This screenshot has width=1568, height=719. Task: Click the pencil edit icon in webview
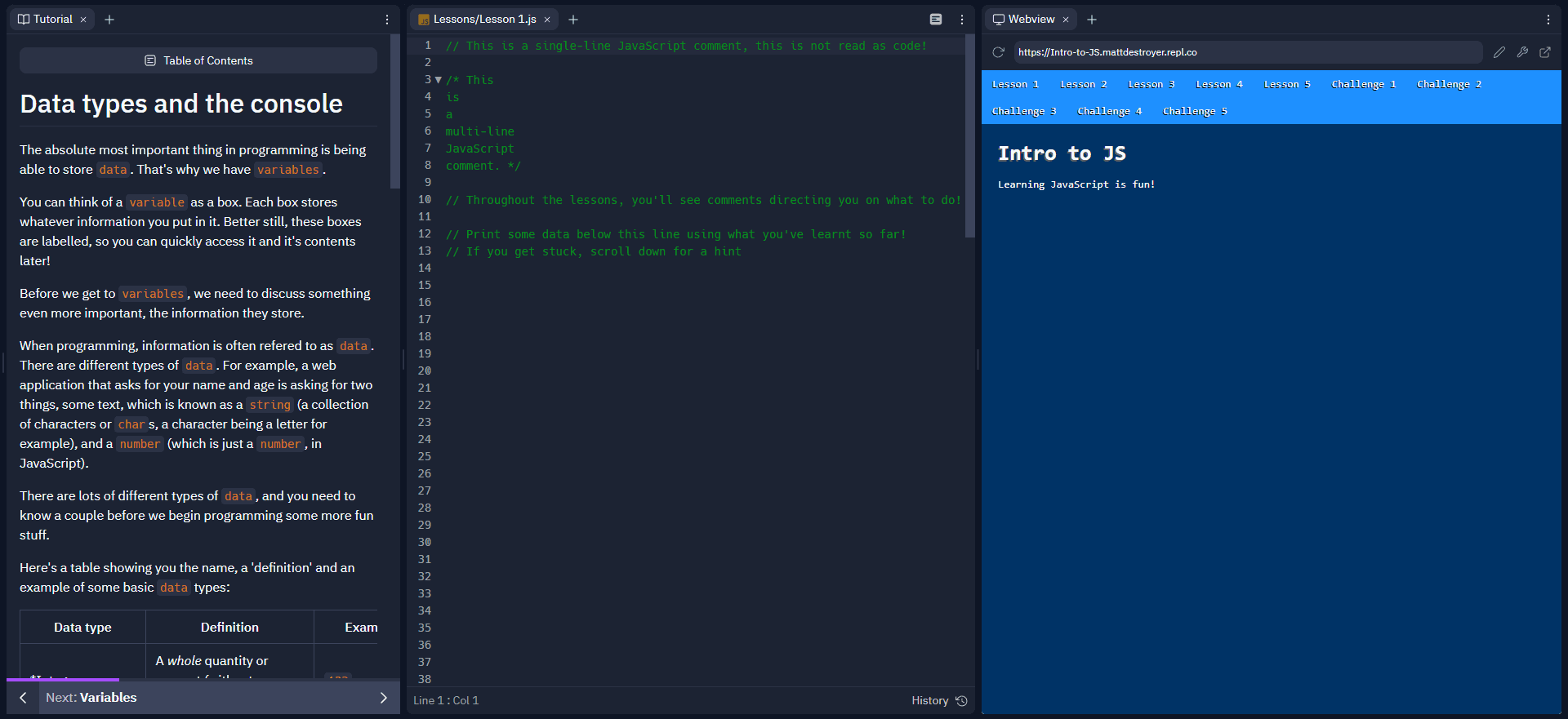1499,52
